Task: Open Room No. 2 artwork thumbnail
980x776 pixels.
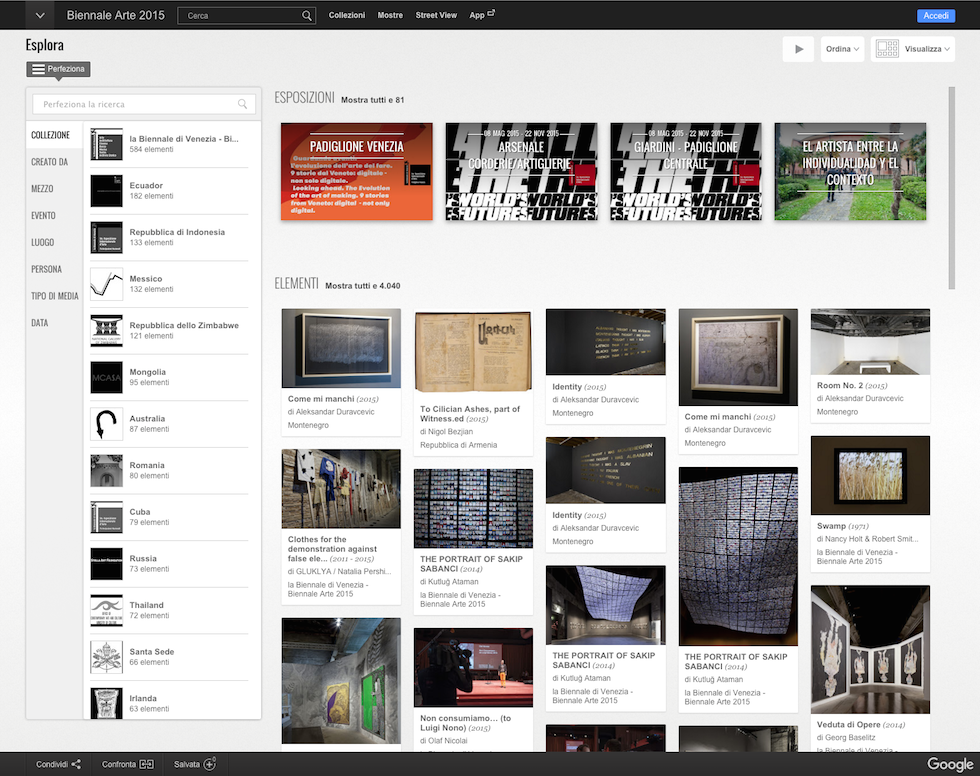Action: click(870, 342)
